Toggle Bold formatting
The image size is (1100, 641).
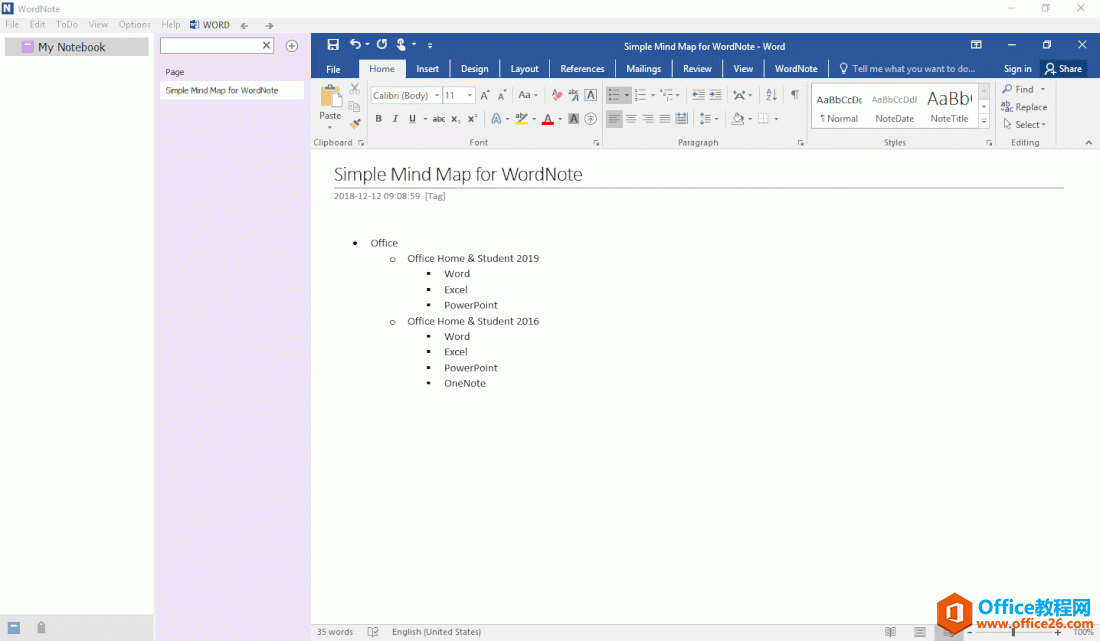378,119
